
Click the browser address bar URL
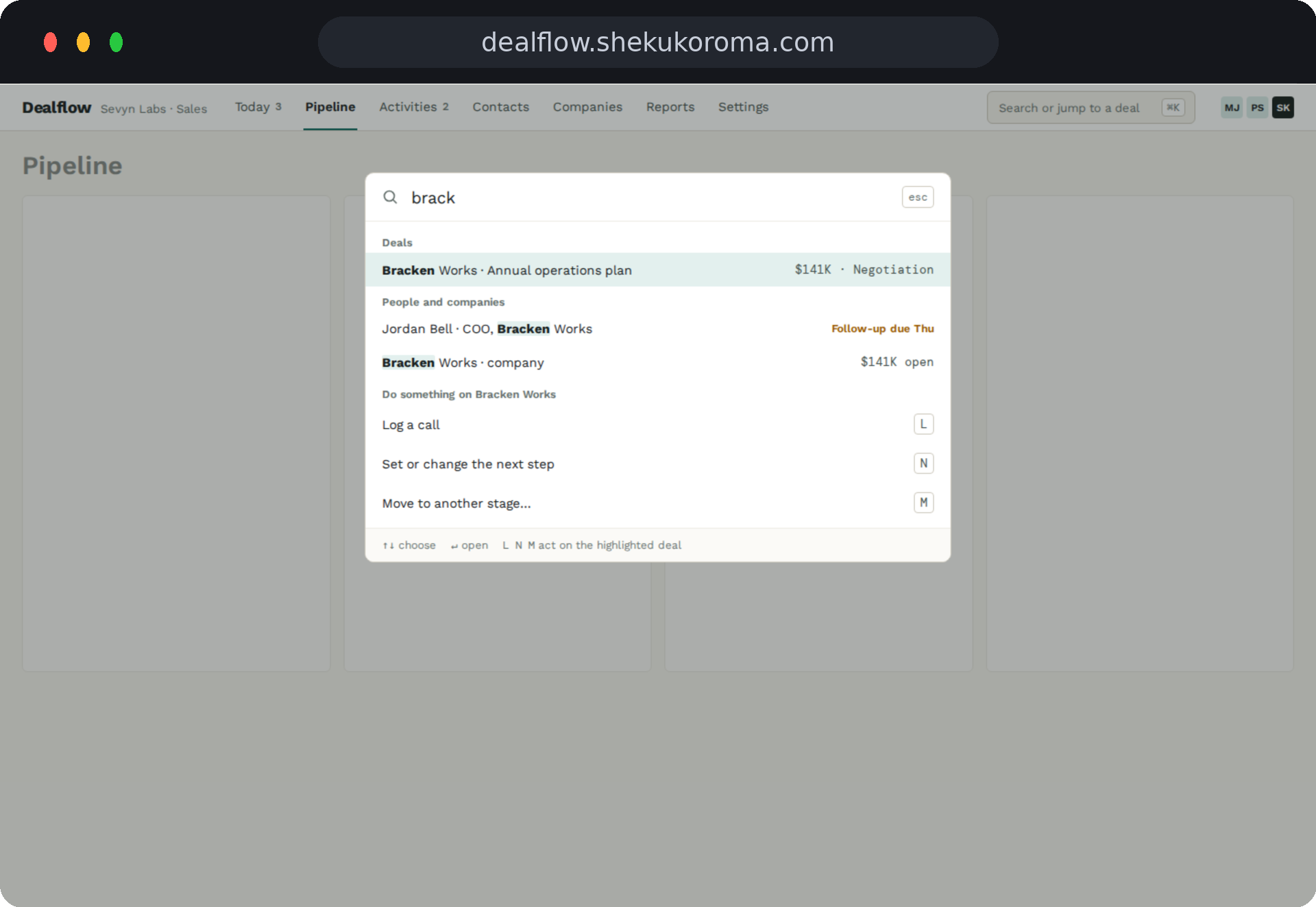(658, 43)
